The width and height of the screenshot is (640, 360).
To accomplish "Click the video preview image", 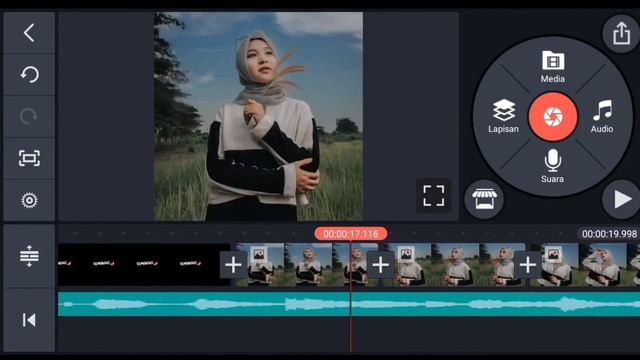I will 258,116.
